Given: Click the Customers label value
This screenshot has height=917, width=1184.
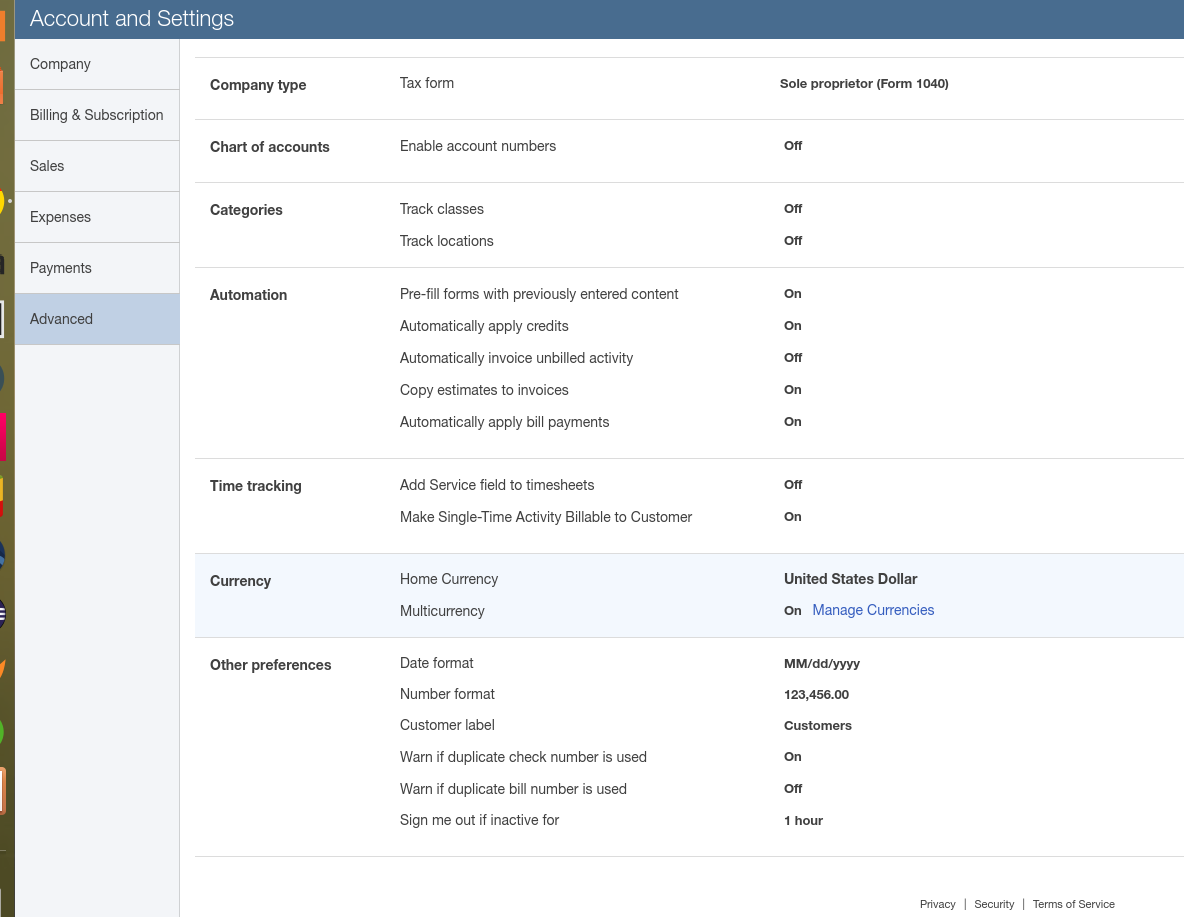Looking at the screenshot, I should pos(818,726).
